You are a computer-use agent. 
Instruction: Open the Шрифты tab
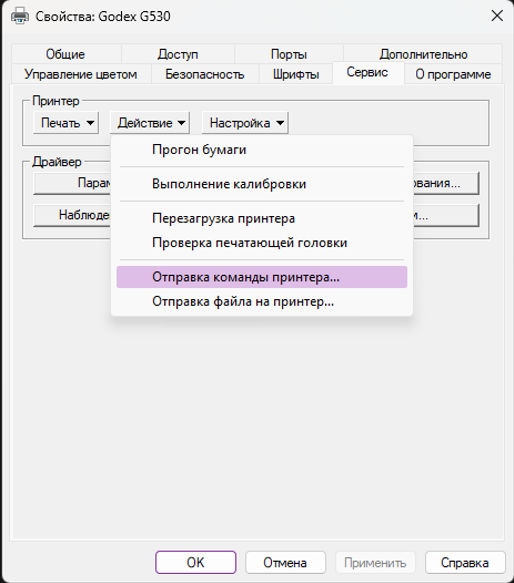coord(296,74)
